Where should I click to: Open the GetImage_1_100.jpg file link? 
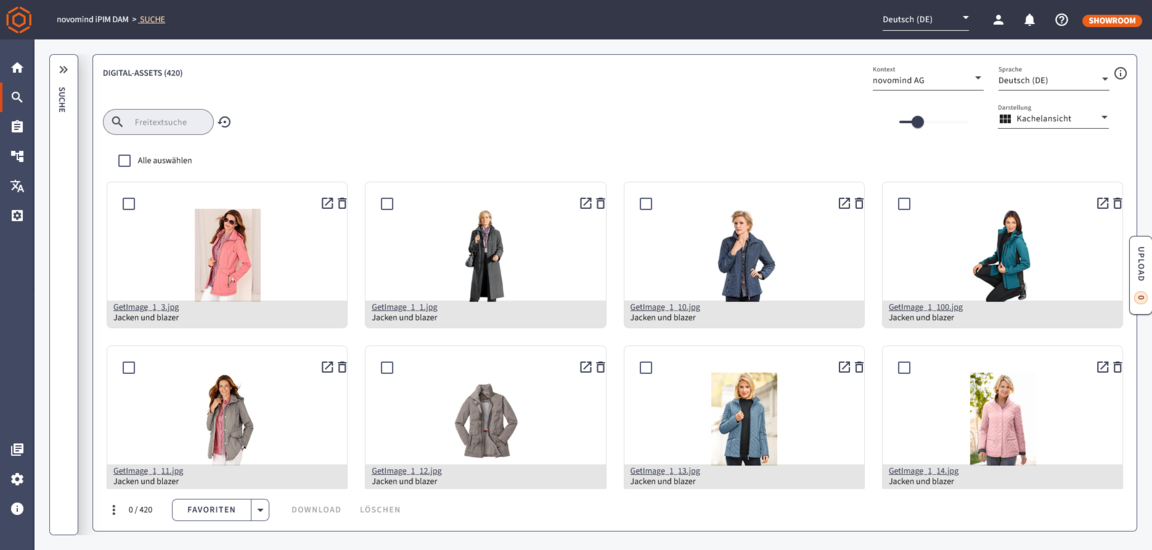point(925,307)
